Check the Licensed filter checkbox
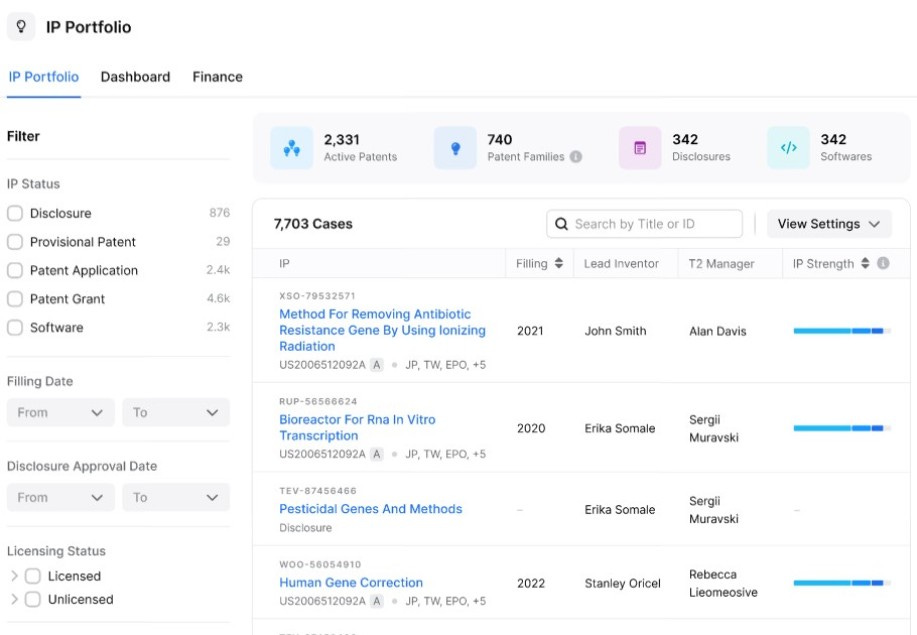This screenshot has height=635, width=917. point(33,576)
